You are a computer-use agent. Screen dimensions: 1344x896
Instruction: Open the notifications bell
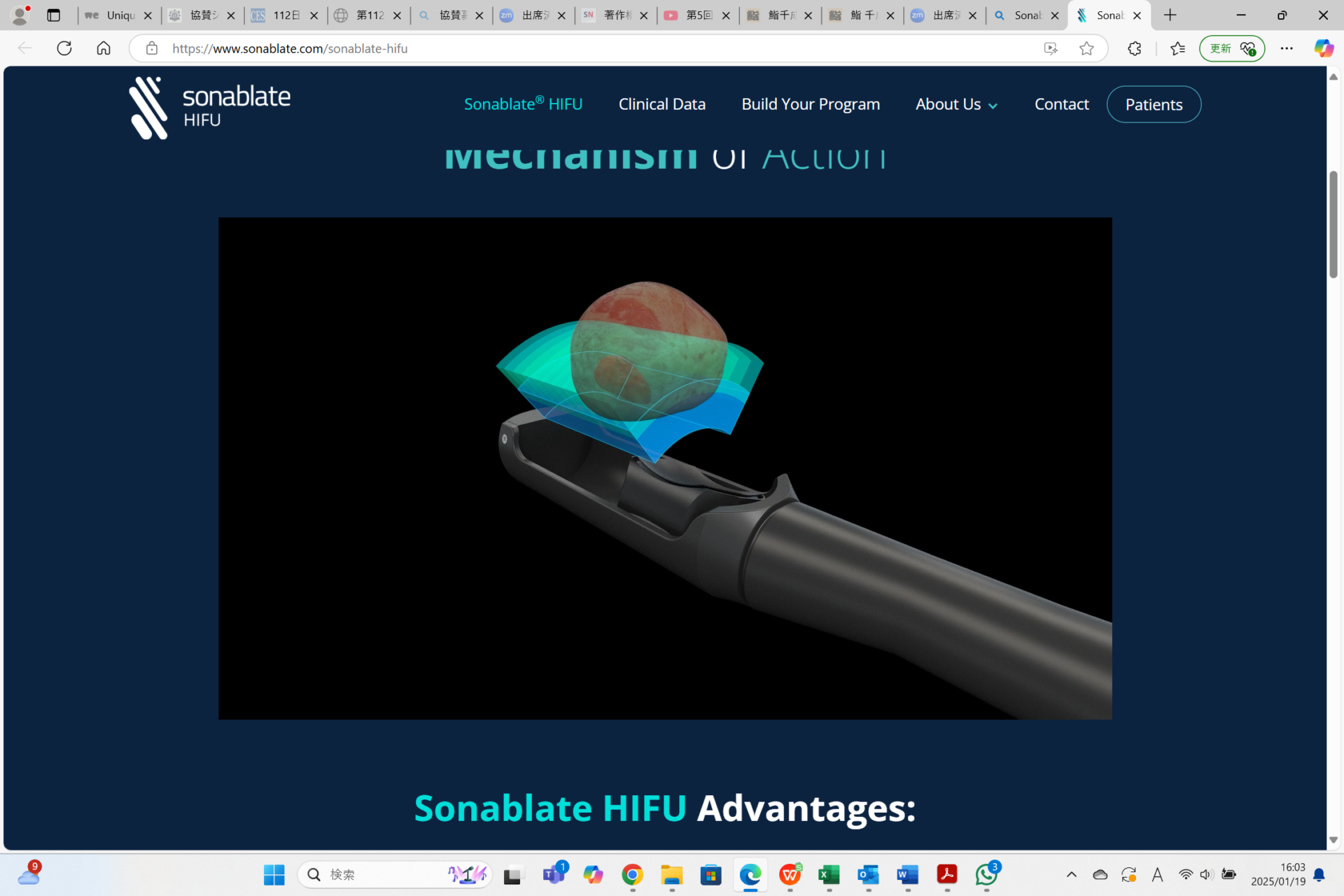1319,874
